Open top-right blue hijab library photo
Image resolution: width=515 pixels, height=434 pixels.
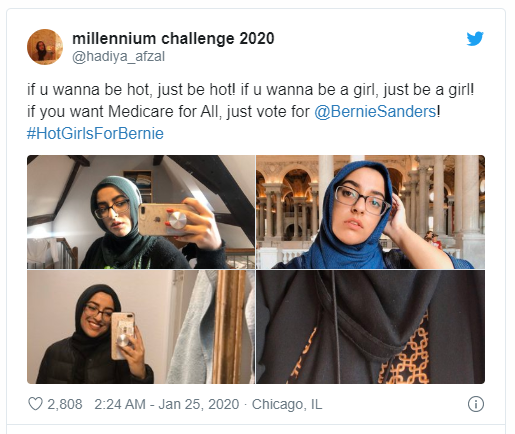pos(370,212)
